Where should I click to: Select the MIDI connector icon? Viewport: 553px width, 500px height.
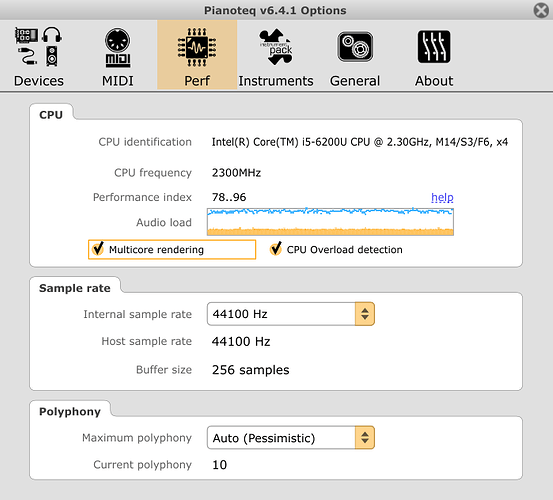pos(117,47)
